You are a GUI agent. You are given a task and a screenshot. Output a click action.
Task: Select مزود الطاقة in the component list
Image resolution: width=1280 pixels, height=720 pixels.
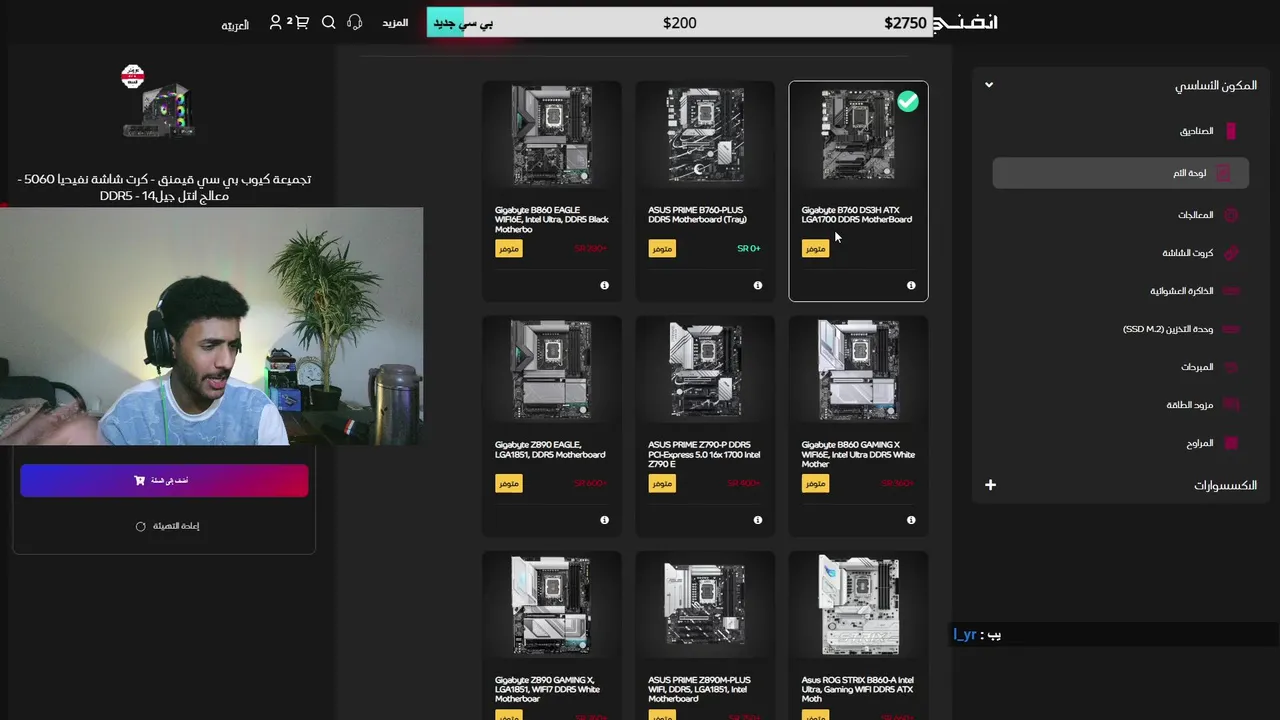[1190, 405]
